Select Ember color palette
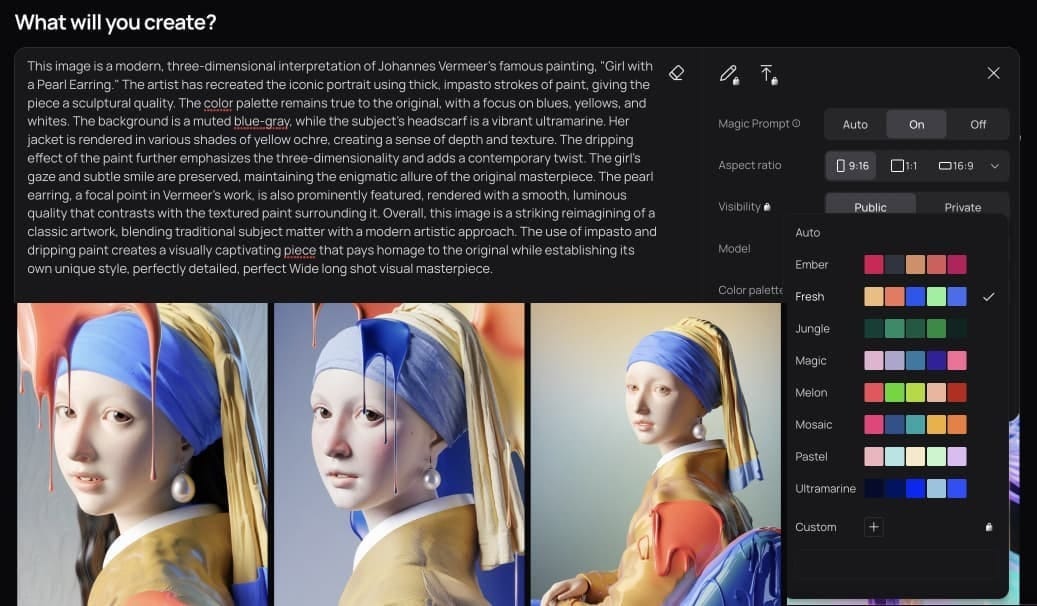Viewport: 1037px width, 606px height. click(x=897, y=265)
